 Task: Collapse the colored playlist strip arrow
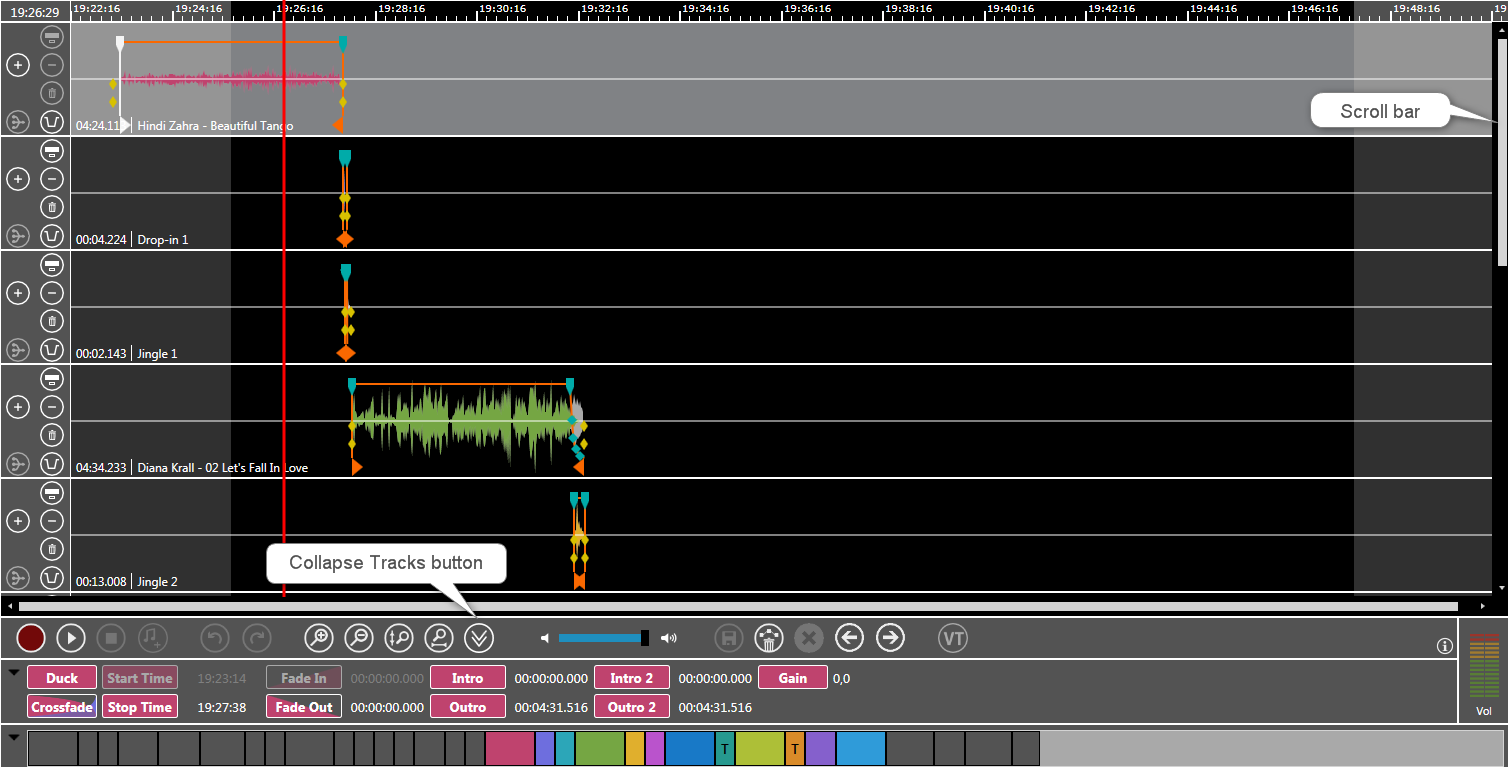14,738
